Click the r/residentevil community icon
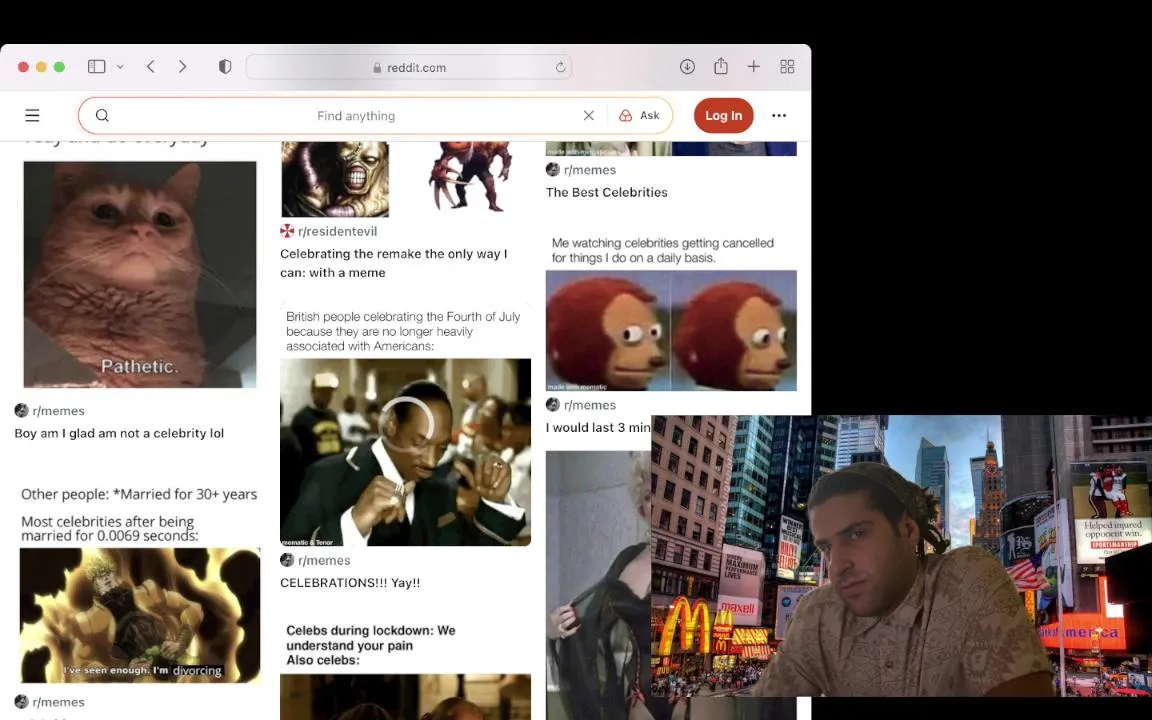1152x720 pixels. coord(287,231)
